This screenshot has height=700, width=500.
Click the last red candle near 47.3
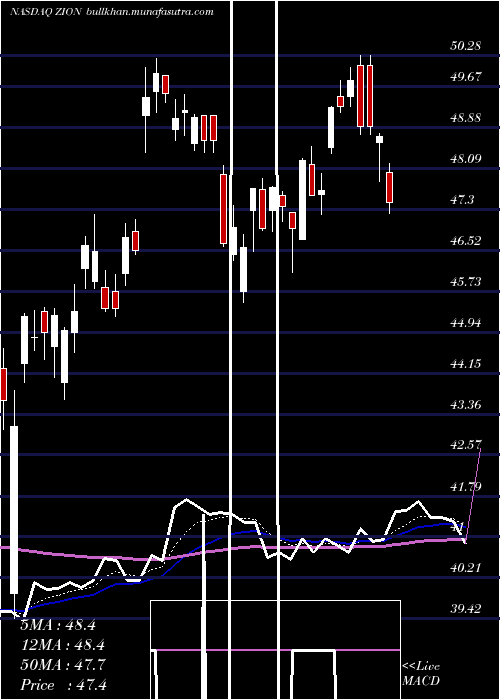[x=390, y=188]
